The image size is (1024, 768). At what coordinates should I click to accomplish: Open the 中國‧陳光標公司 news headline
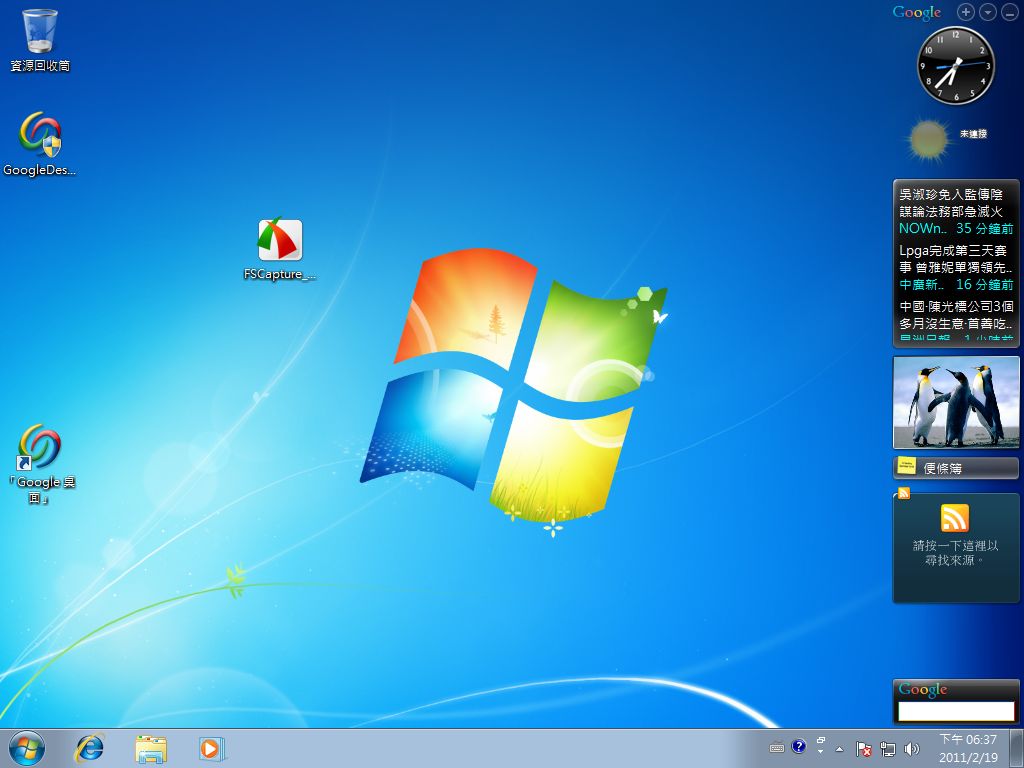click(956, 315)
